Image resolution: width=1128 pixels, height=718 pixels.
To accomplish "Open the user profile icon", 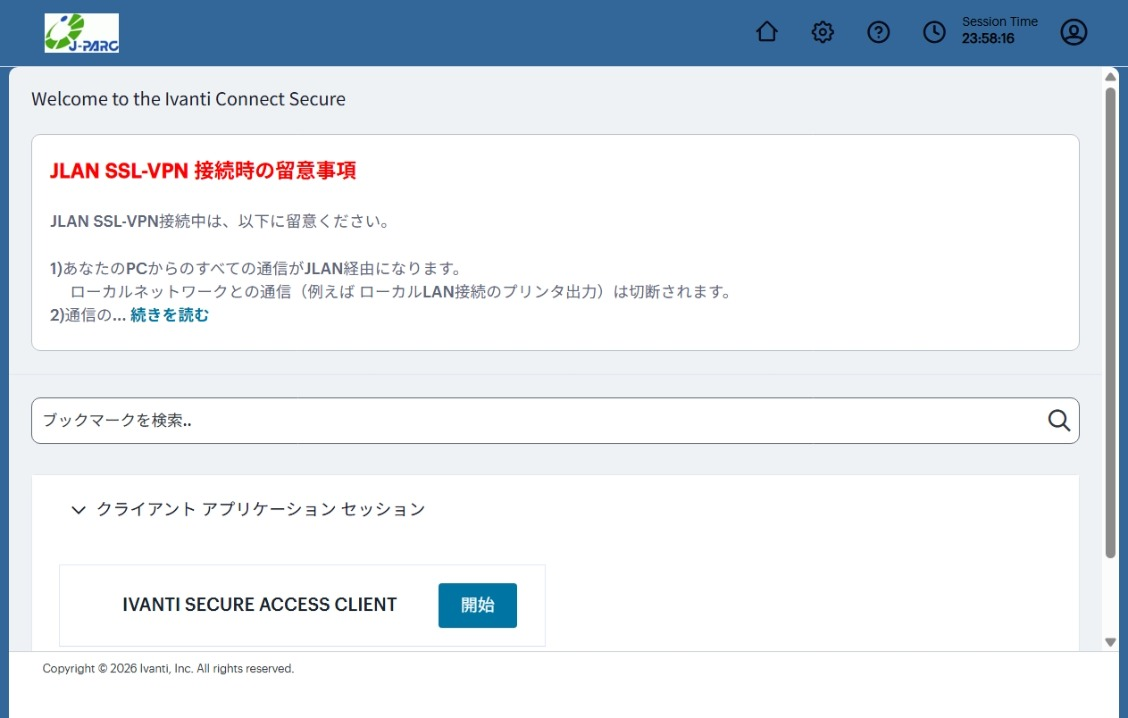I will coord(1073,32).
